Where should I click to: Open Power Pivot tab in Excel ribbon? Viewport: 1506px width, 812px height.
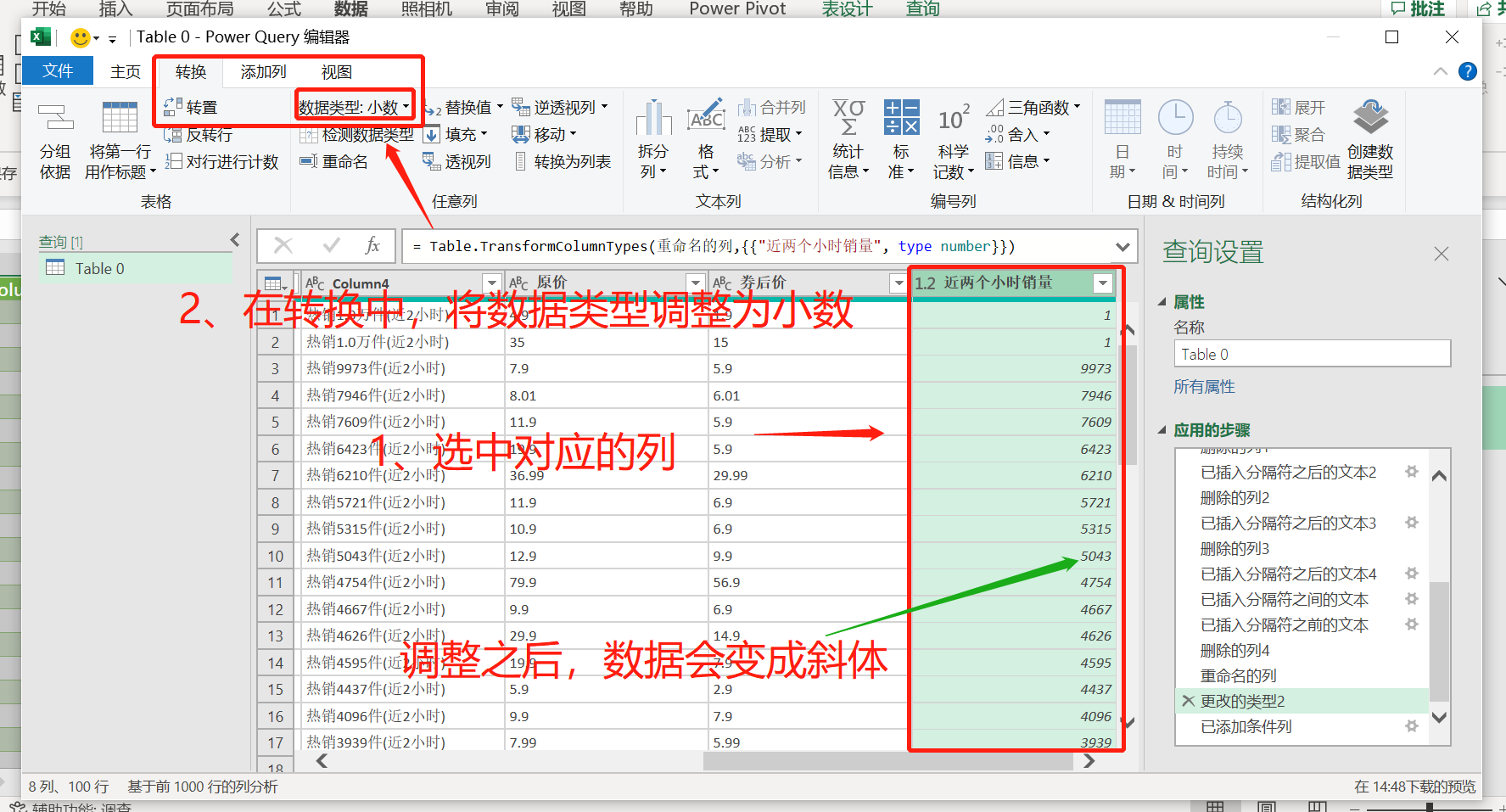click(737, 8)
